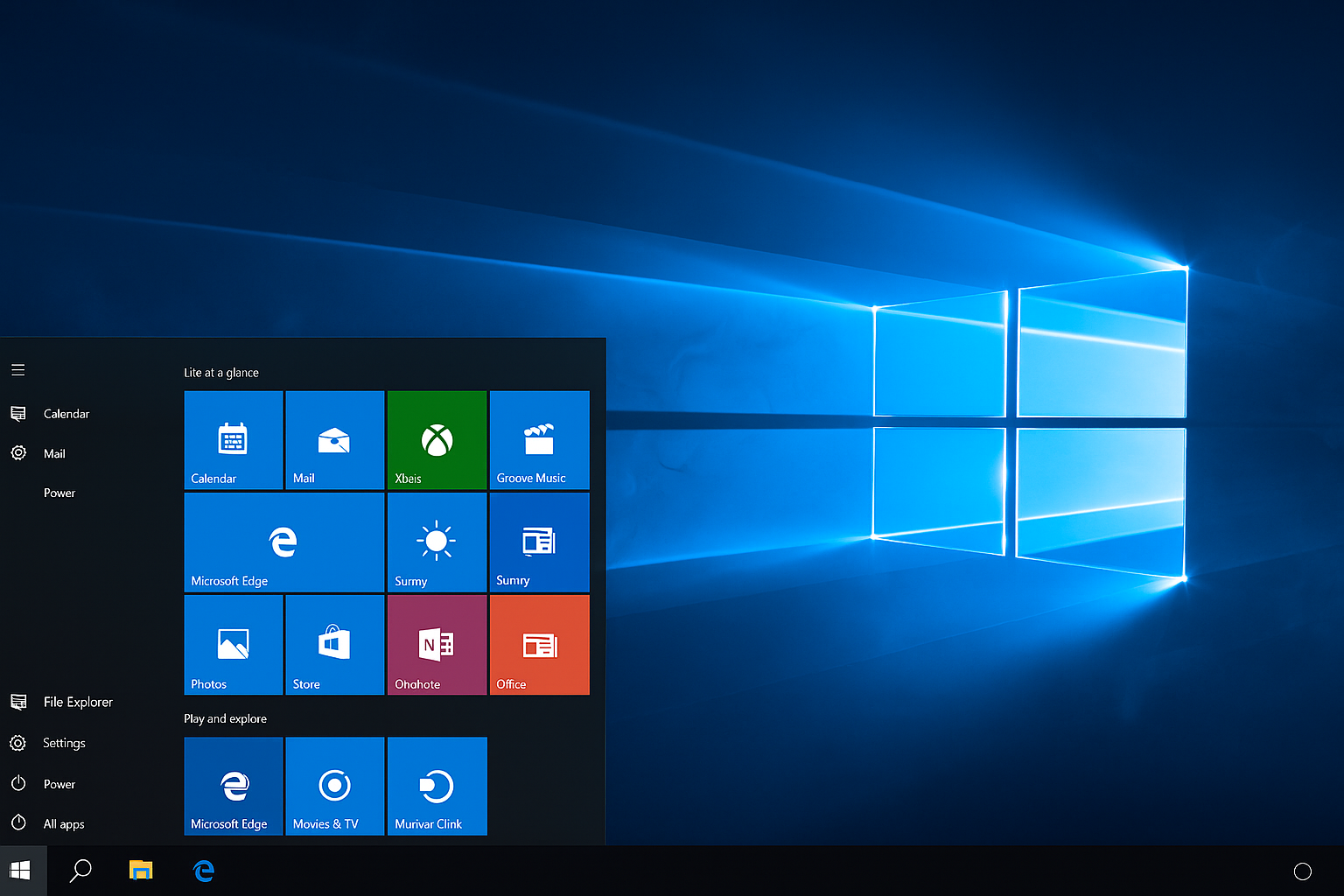This screenshot has width=1344, height=896.
Task: Open the purple Ohahote tile
Action: point(437,645)
